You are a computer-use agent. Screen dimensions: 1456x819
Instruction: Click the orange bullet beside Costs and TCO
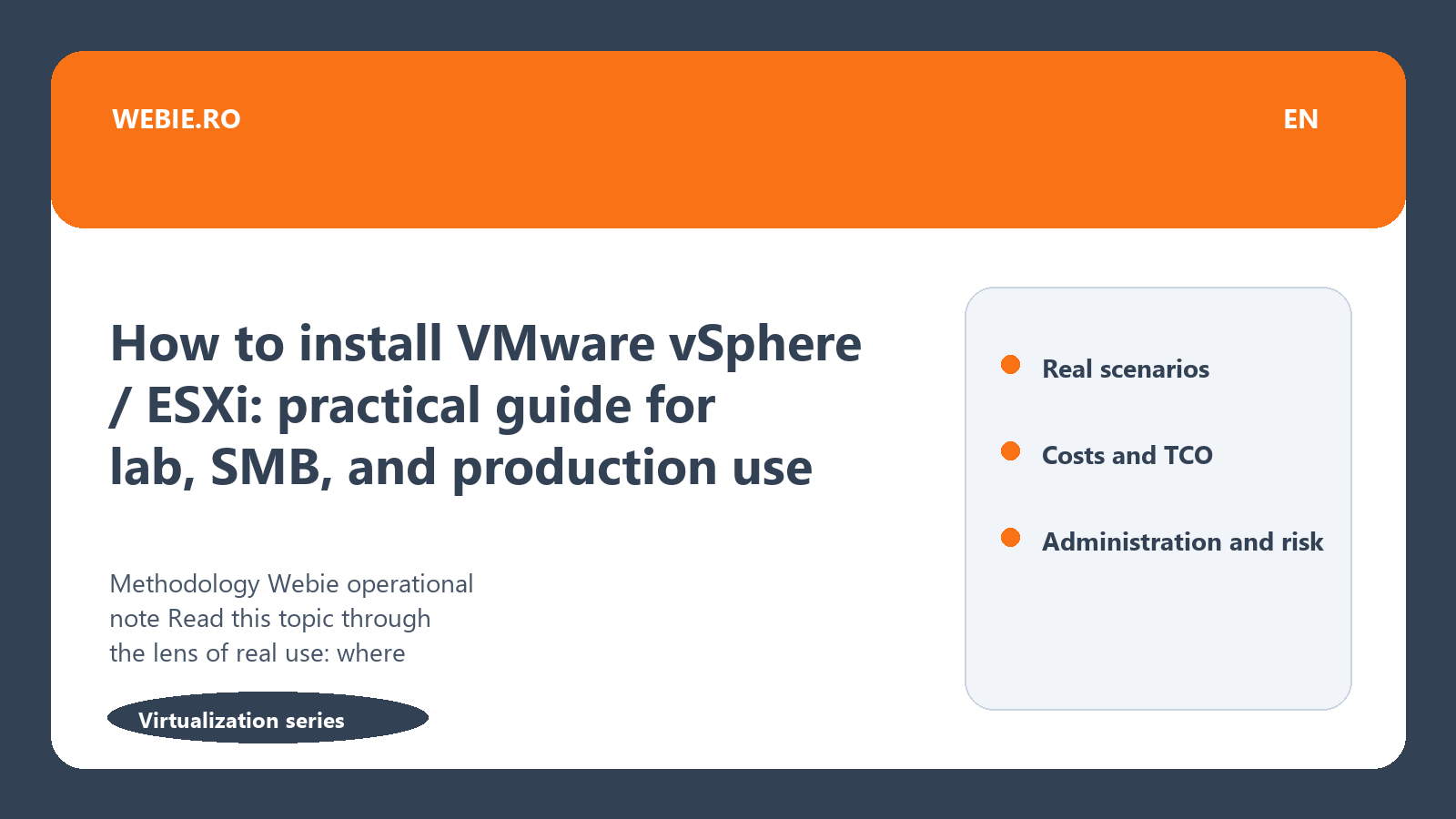tap(1010, 451)
